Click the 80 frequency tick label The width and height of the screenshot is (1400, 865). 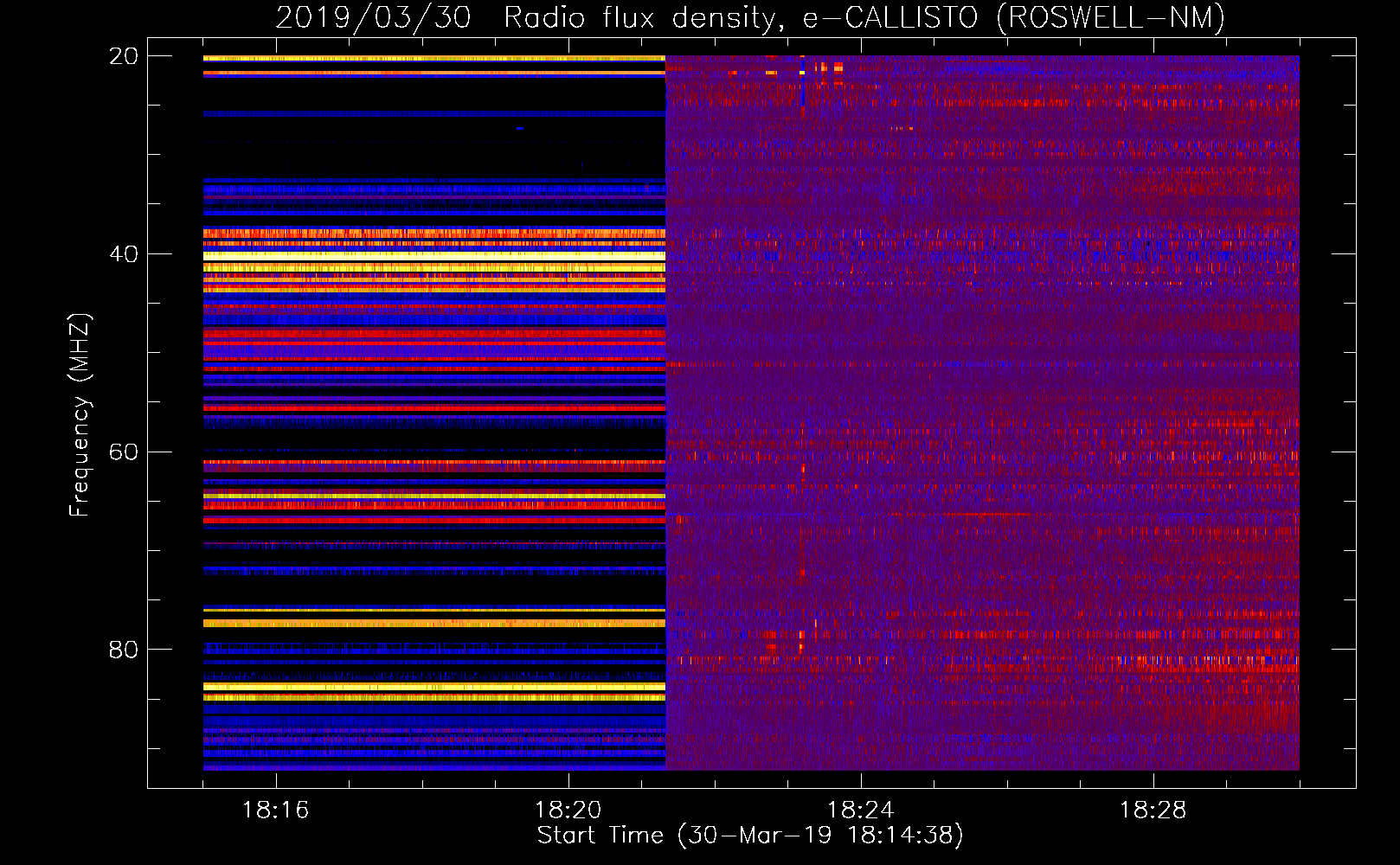tap(124, 650)
